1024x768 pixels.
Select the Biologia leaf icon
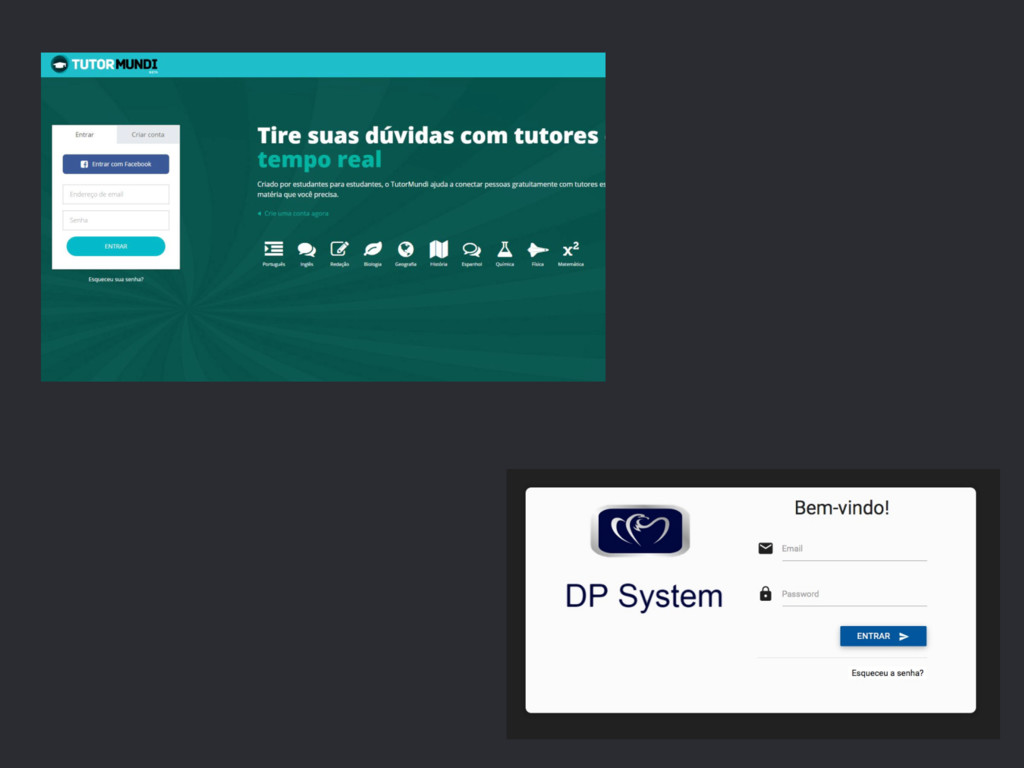point(372,249)
